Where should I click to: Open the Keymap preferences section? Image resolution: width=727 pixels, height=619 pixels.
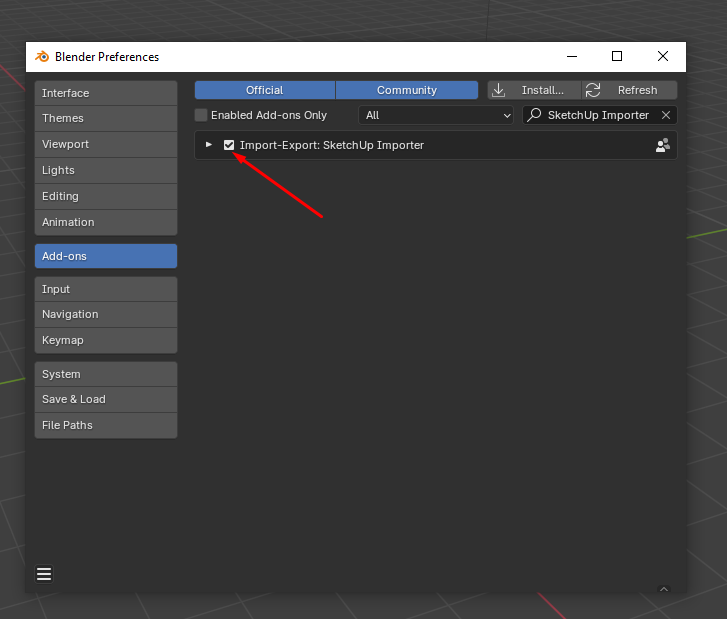(105, 340)
